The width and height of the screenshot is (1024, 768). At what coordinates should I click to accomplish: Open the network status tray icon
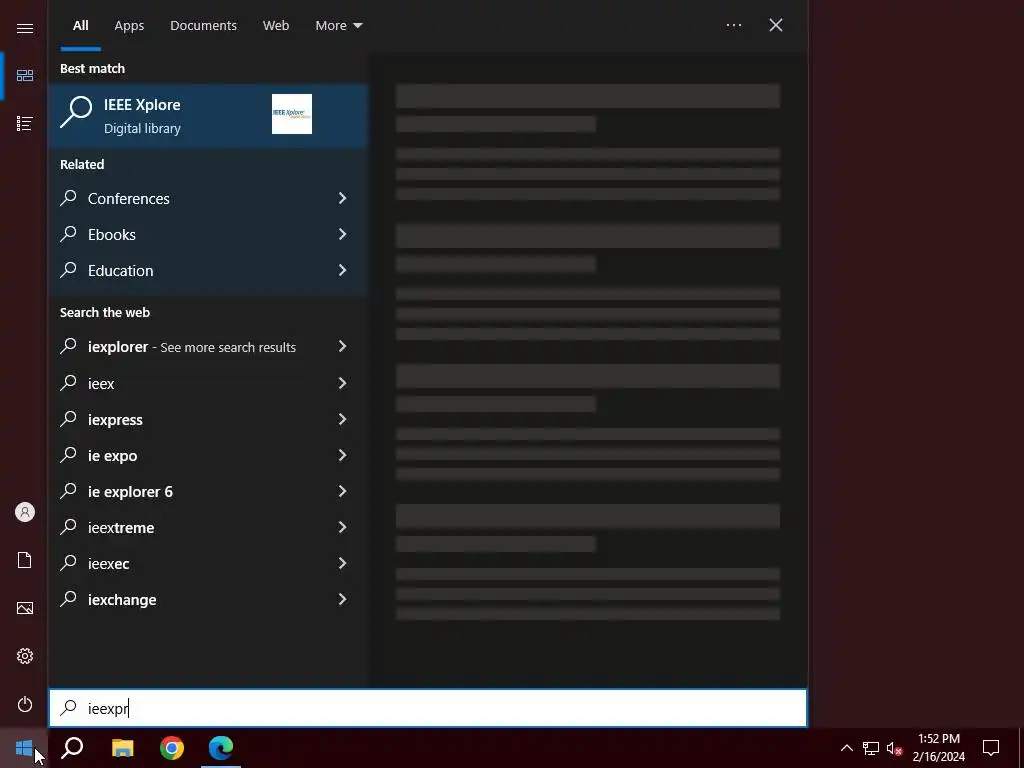(871, 748)
